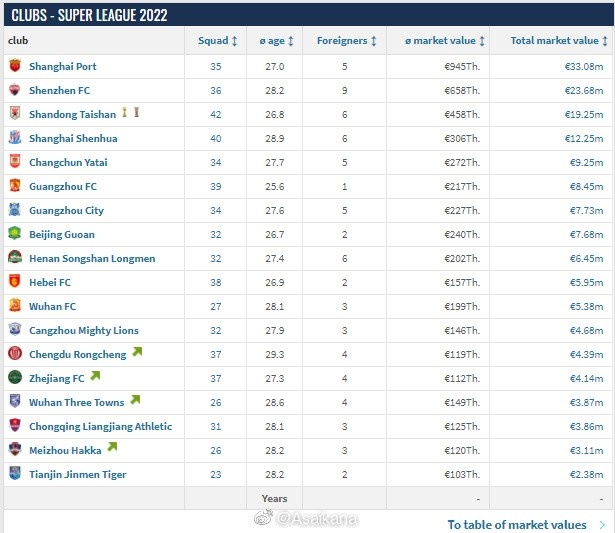
Task: Click Shandong Taishan's squad size 42
Action: point(216,115)
